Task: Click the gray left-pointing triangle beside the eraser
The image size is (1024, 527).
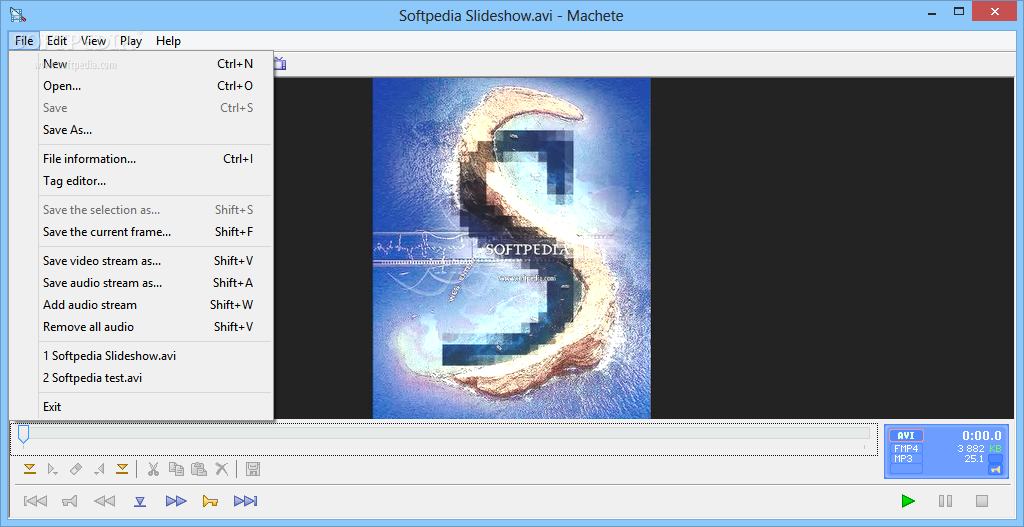Action: [x=99, y=468]
